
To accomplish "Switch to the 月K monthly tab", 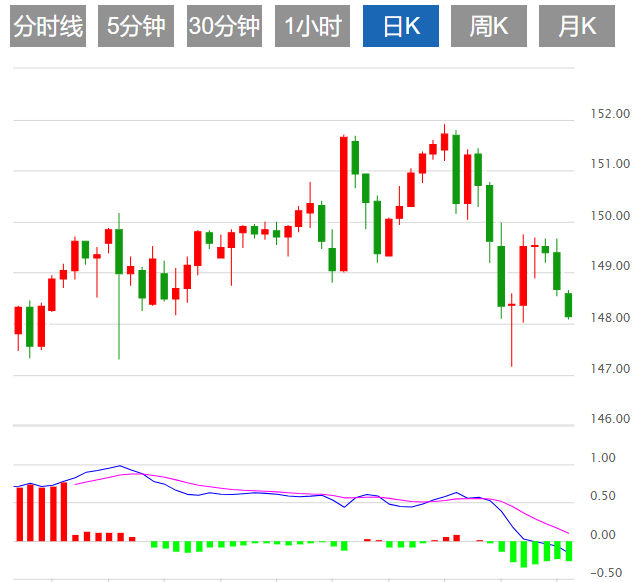I will tap(577, 26).
